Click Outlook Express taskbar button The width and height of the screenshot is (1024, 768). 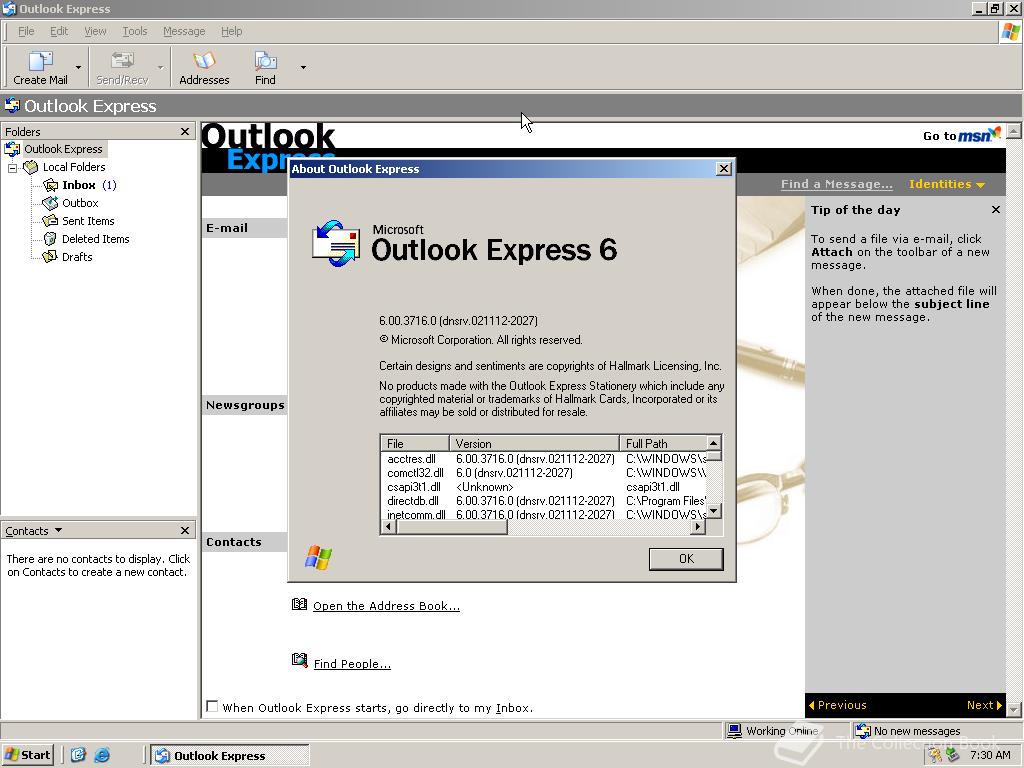(230, 756)
